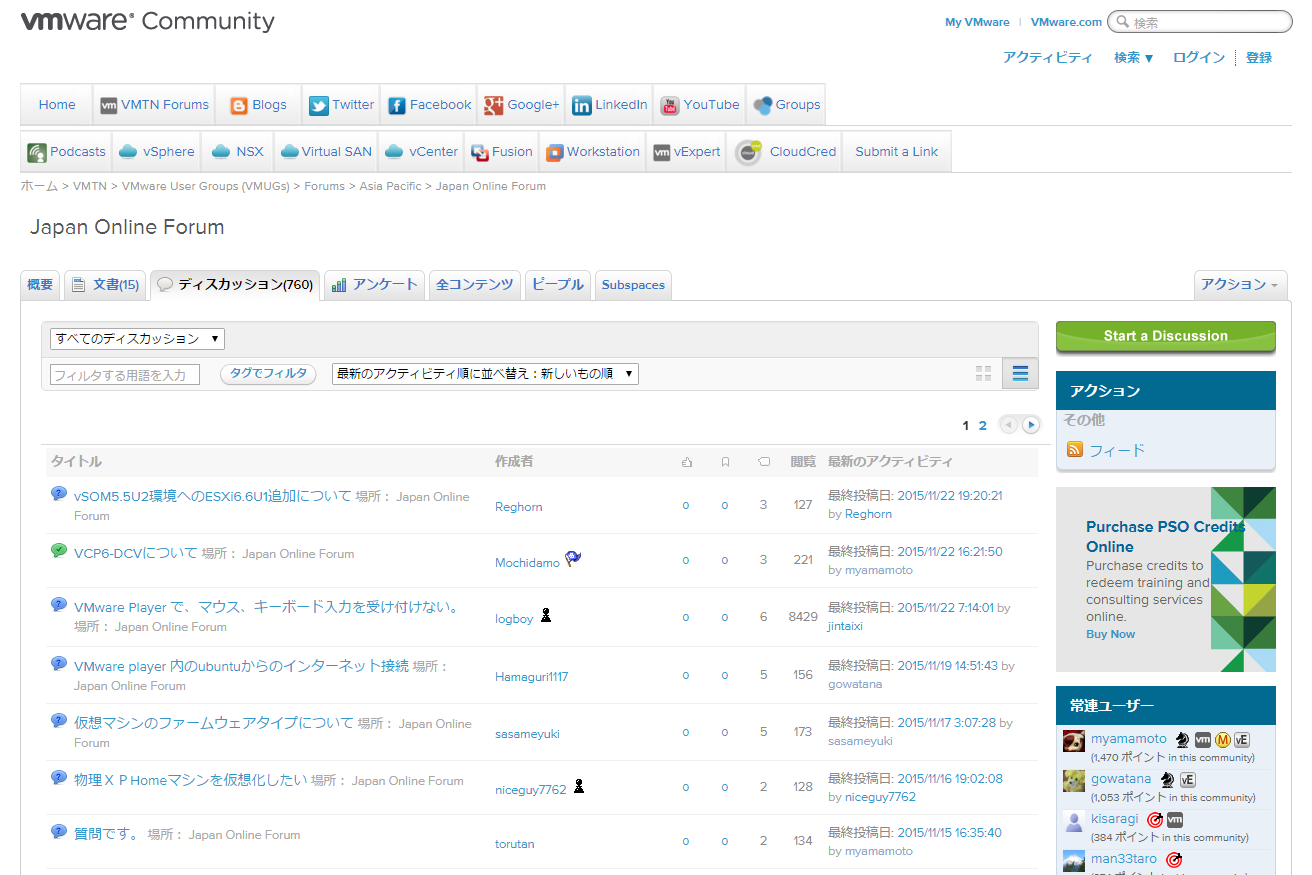
Task: Open the すべてのディスカッション filter dropdown
Action: coord(137,339)
